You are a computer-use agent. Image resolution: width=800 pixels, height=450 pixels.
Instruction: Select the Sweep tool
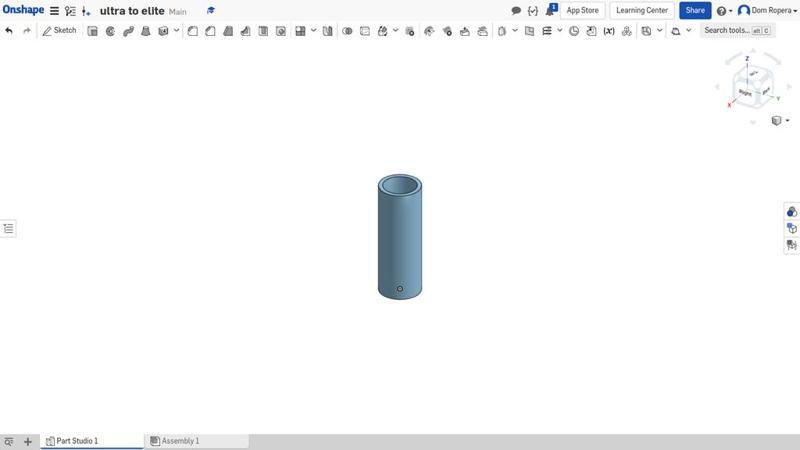(128, 31)
